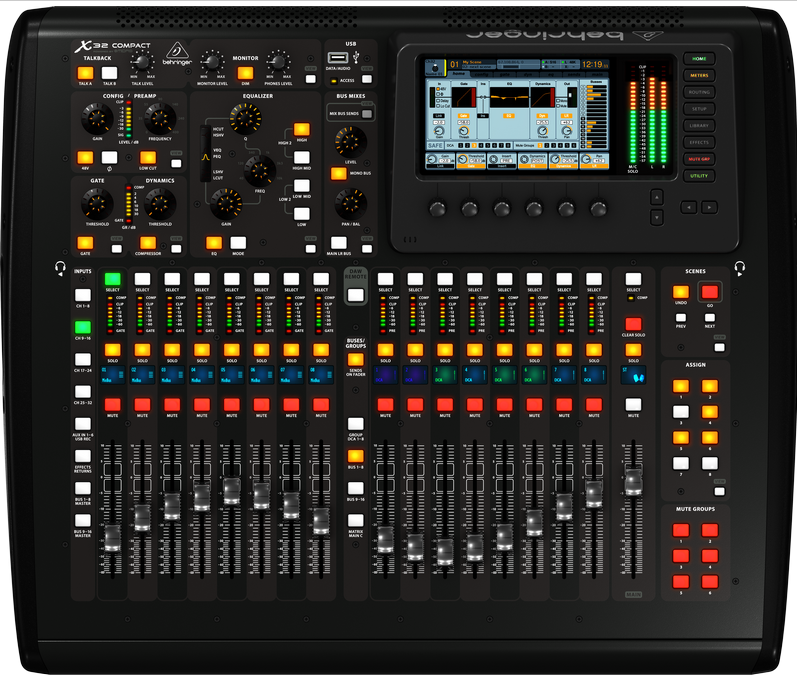The height and width of the screenshot is (675, 797).
Task: Click the red scenes GO button
Action: coord(710,292)
